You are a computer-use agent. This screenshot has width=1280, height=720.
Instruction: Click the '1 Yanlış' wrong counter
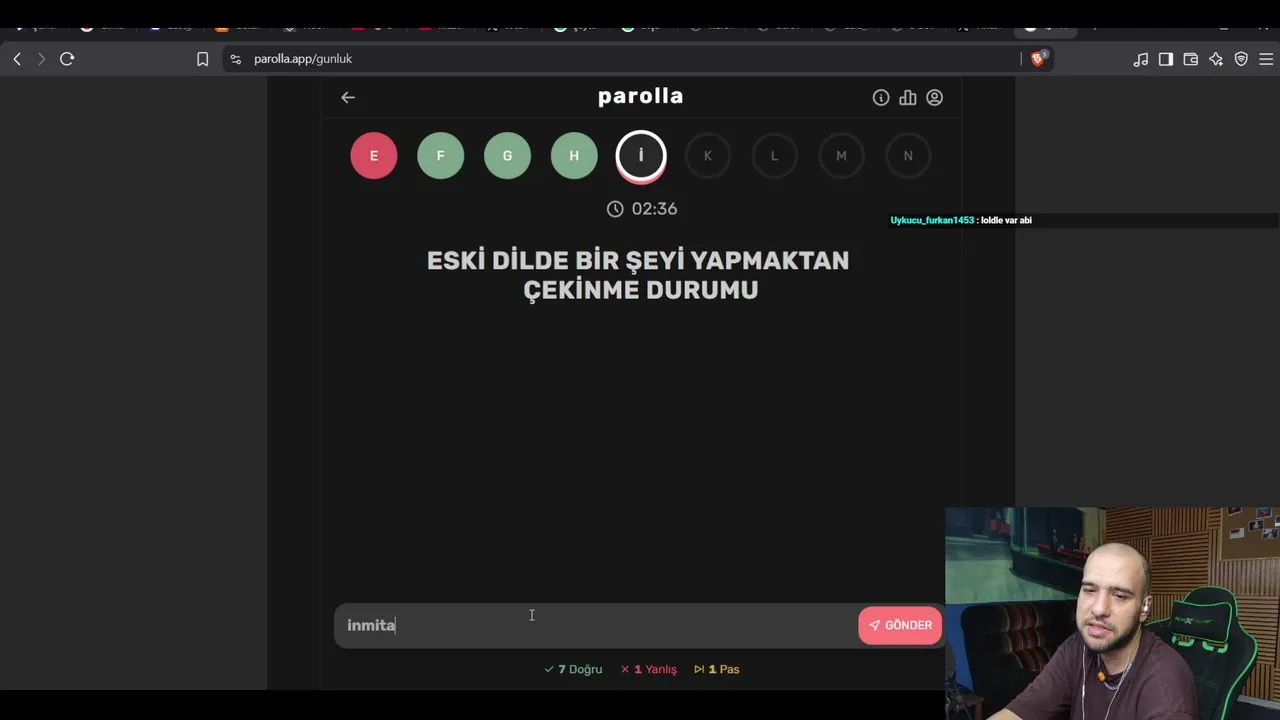(648, 669)
